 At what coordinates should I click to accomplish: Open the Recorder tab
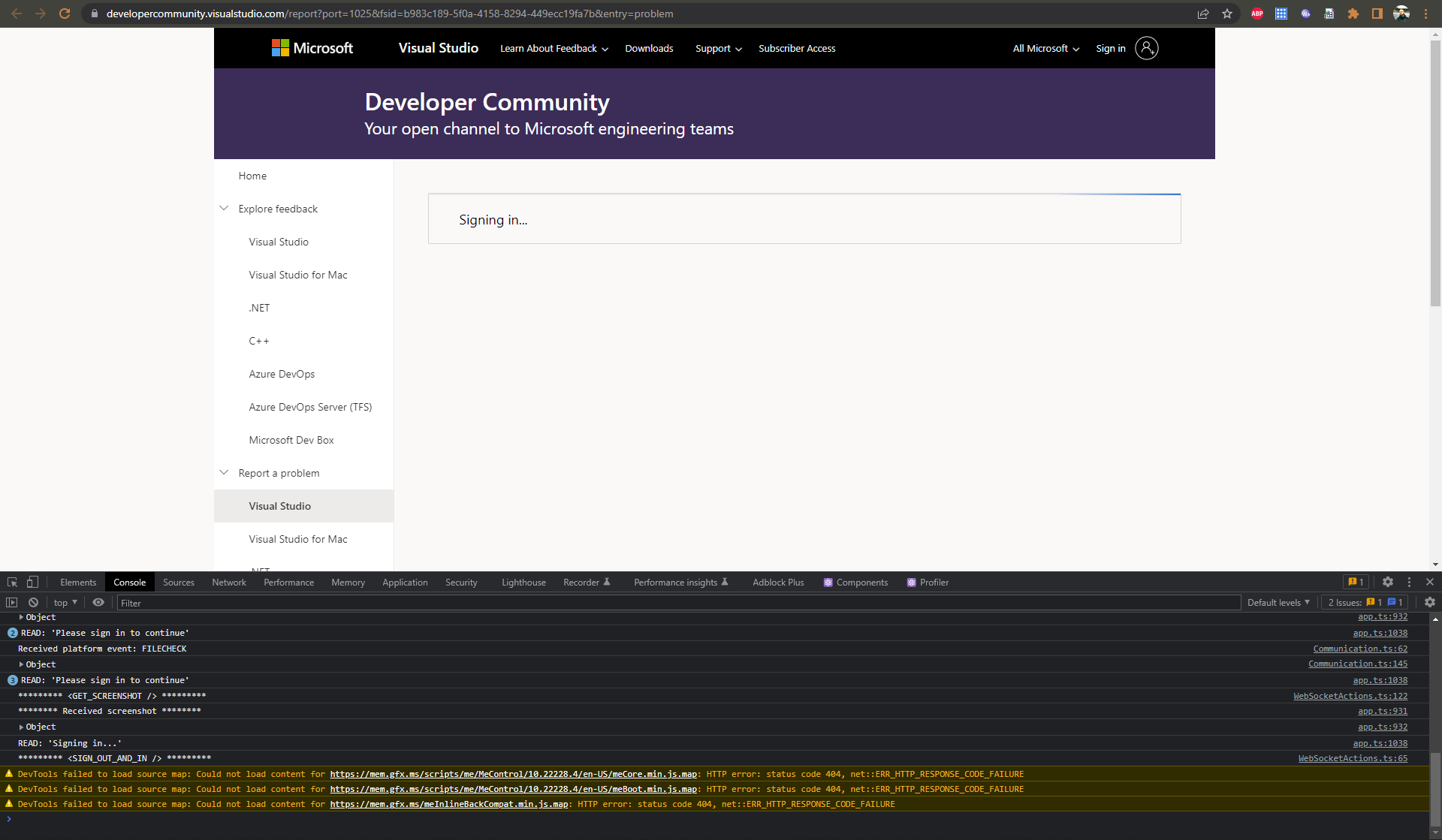click(x=587, y=582)
